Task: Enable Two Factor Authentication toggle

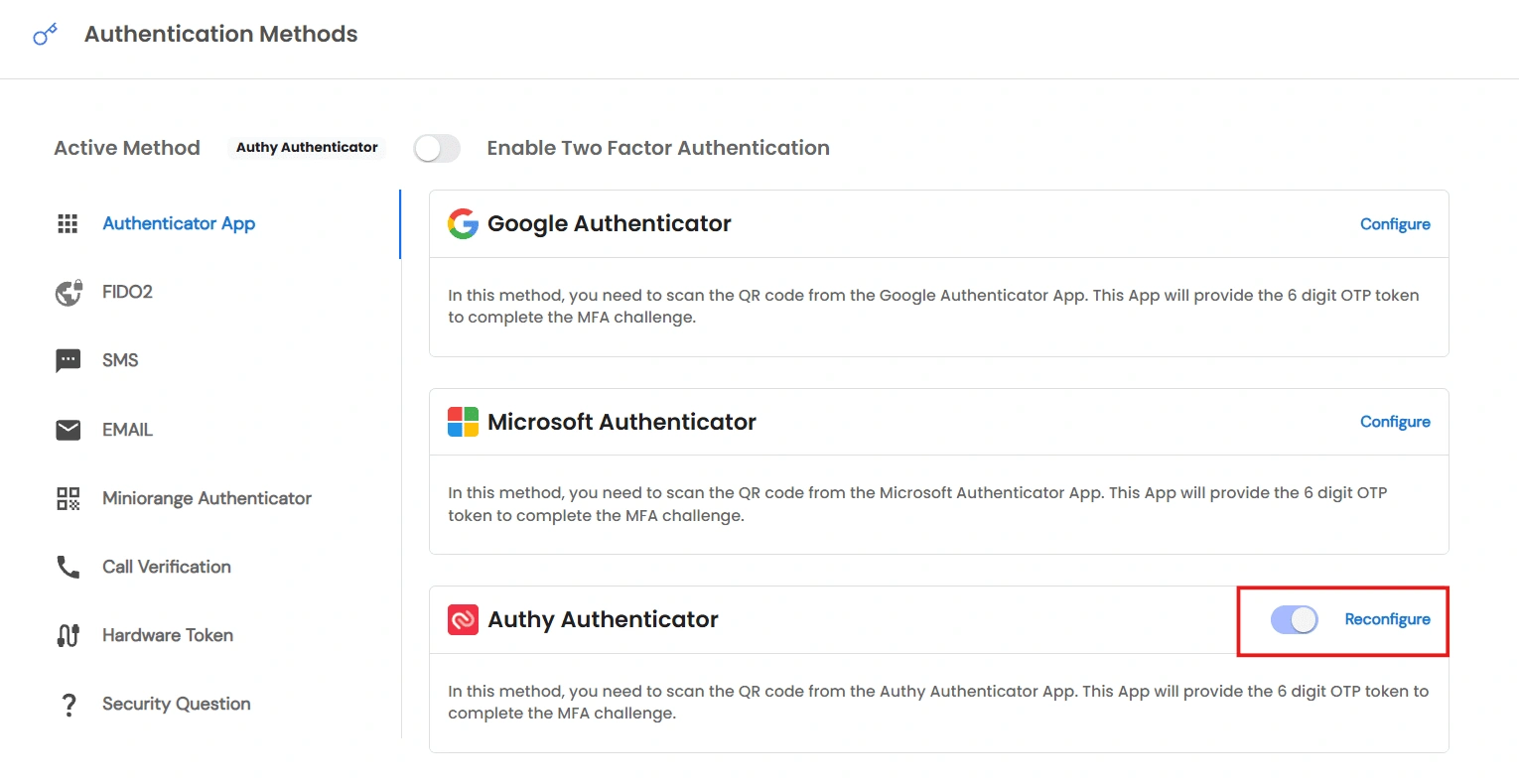Action: point(437,148)
